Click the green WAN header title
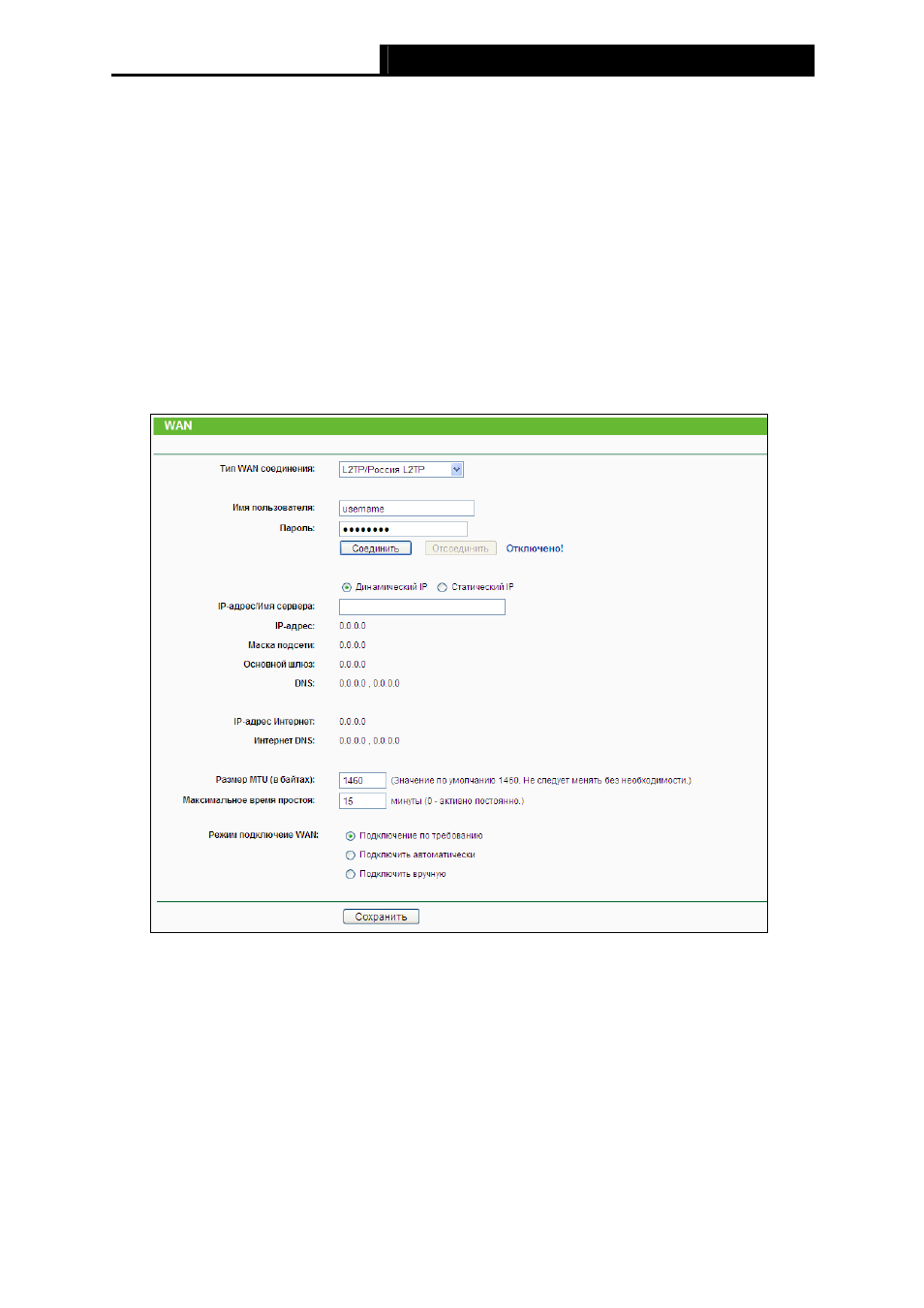 (x=178, y=426)
